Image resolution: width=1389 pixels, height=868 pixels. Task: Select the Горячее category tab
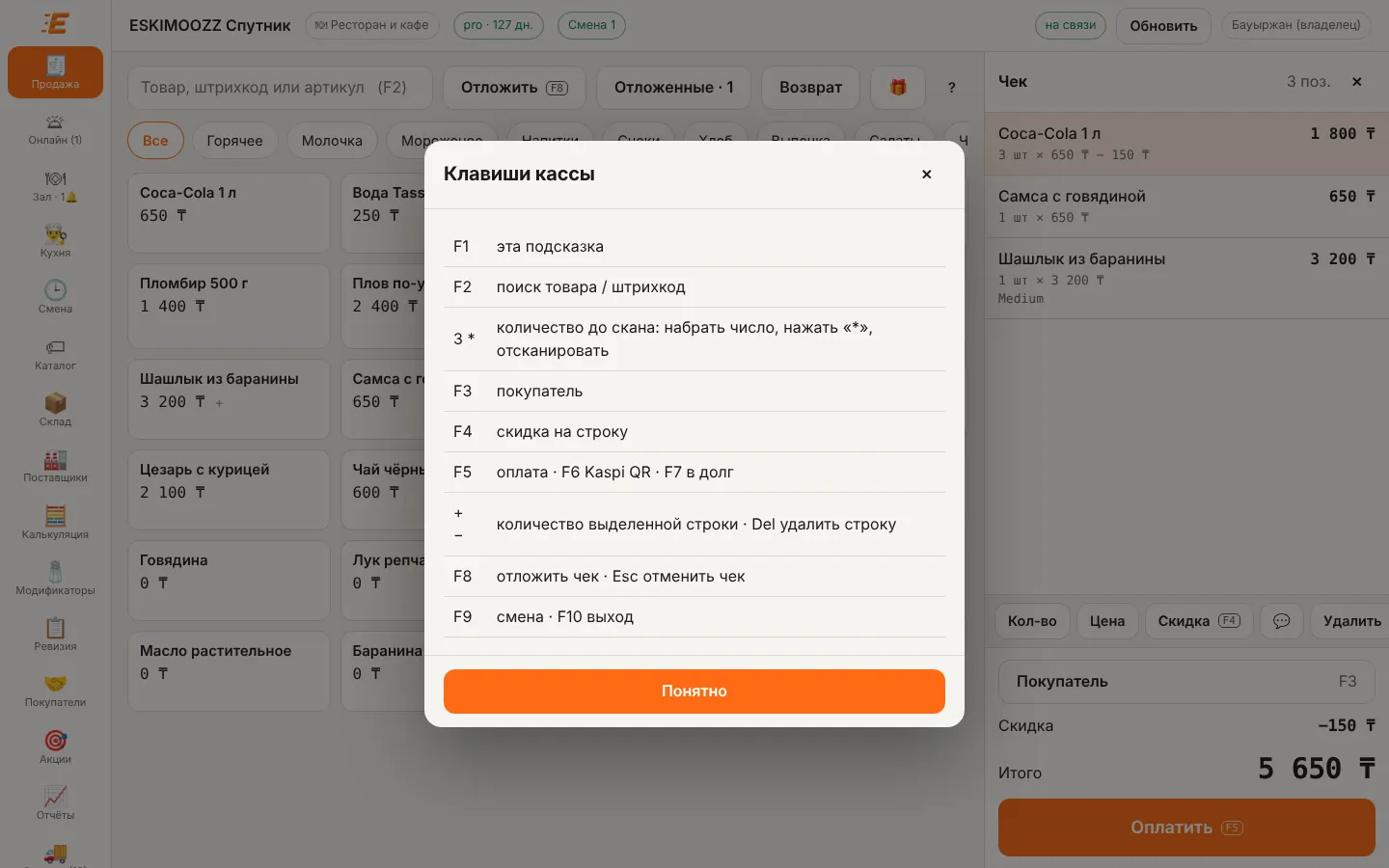pyautogui.click(x=234, y=141)
